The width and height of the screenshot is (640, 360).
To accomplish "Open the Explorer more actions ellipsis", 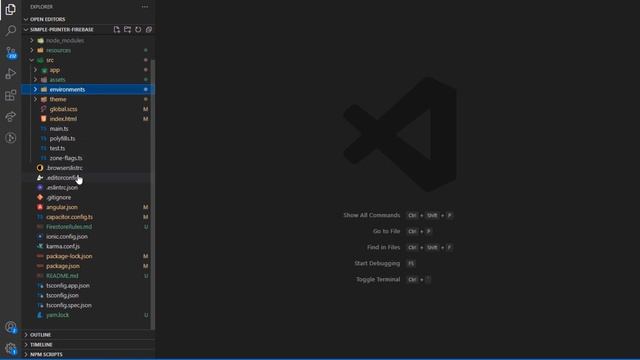I will [x=145, y=7].
